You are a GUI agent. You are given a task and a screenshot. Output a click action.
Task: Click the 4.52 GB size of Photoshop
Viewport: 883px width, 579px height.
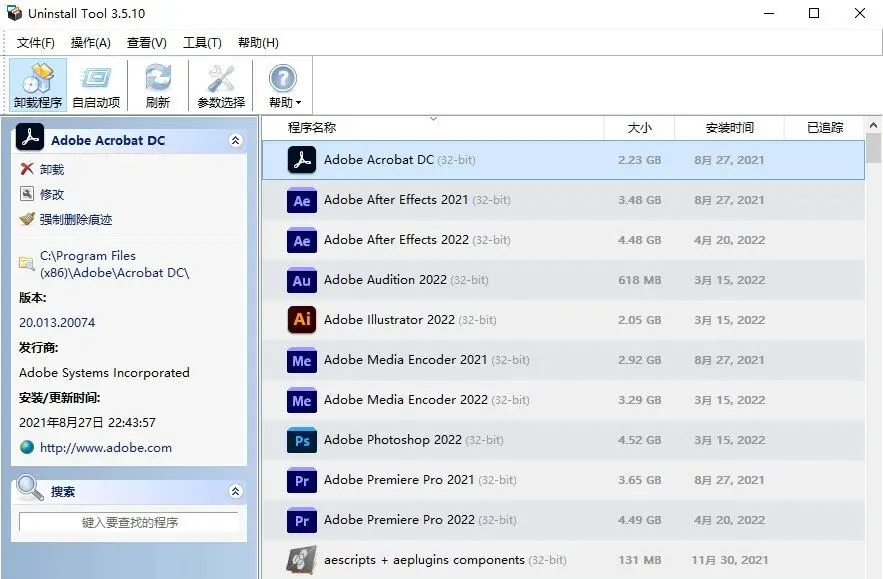pos(640,440)
